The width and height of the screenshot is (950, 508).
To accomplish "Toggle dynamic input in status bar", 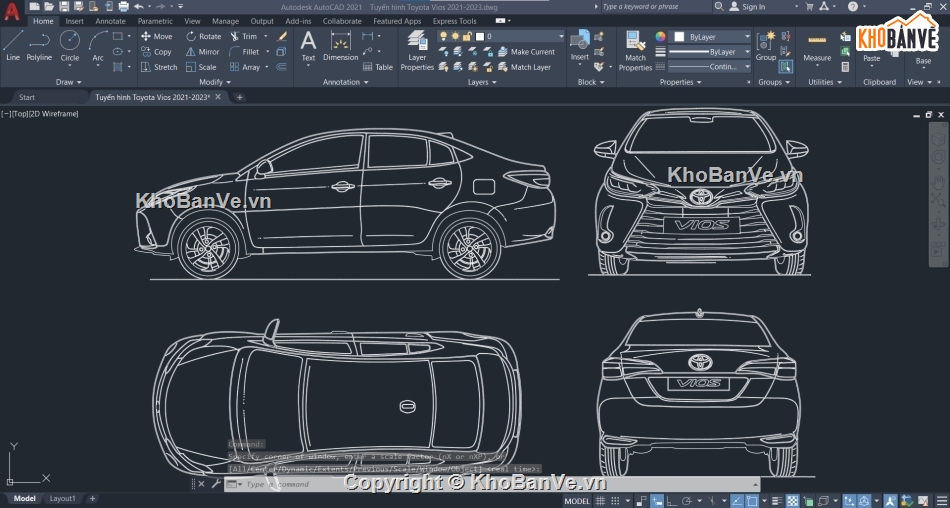I will (x=657, y=500).
